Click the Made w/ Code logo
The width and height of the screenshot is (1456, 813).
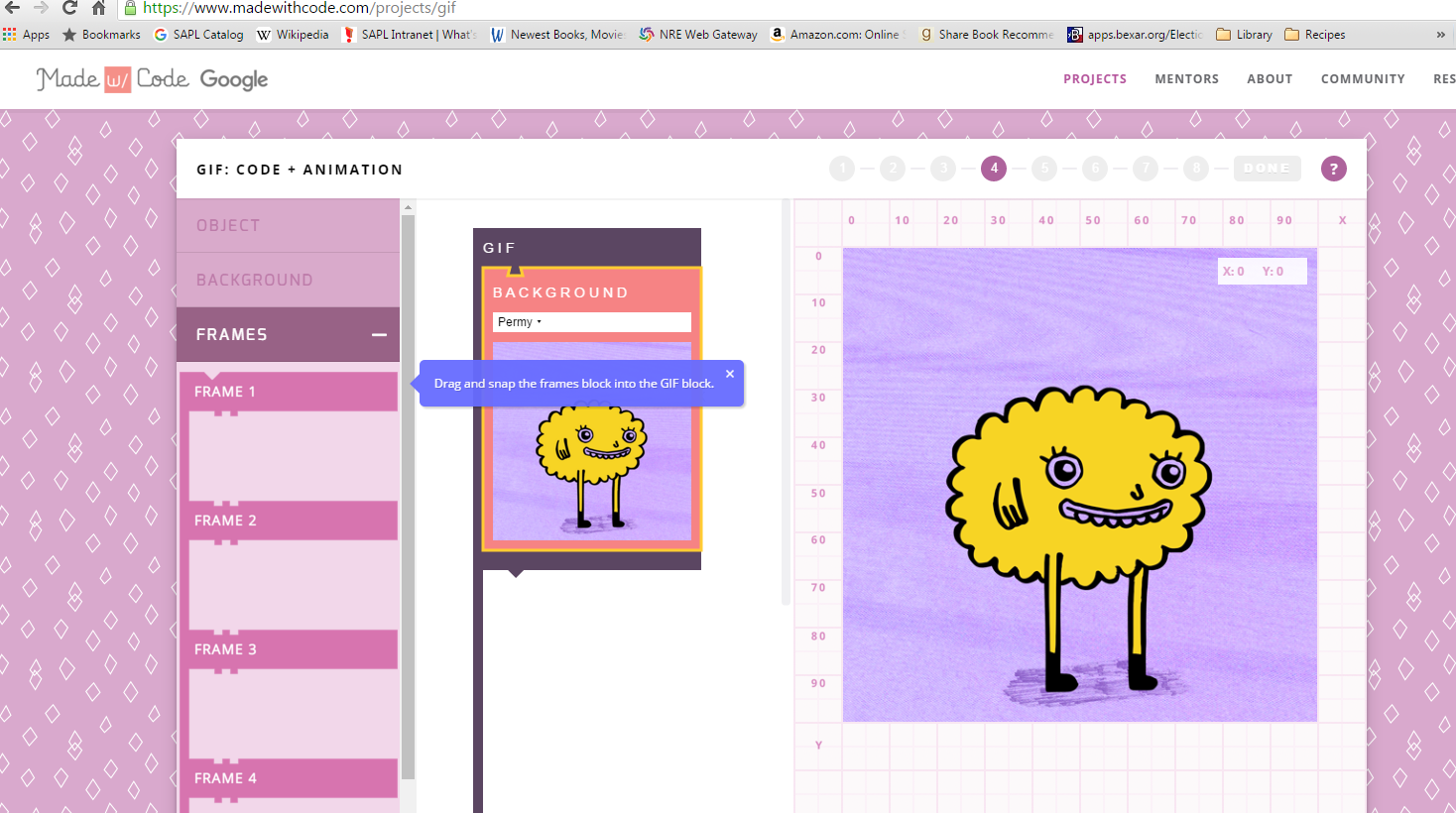tap(112, 79)
